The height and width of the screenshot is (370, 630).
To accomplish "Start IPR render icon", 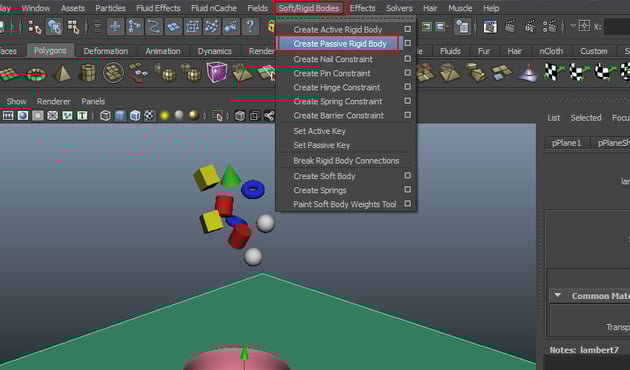I will click(x=530, y=27).
